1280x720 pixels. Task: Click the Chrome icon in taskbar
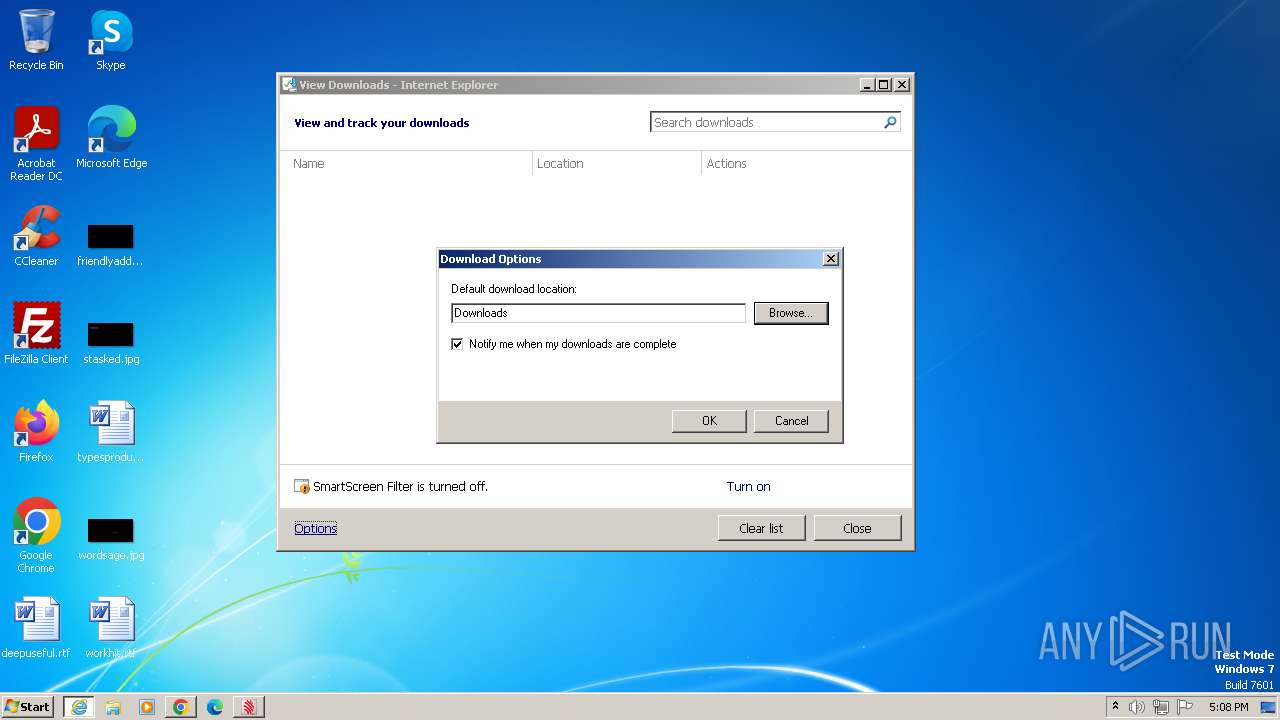(x=181, y=707)
